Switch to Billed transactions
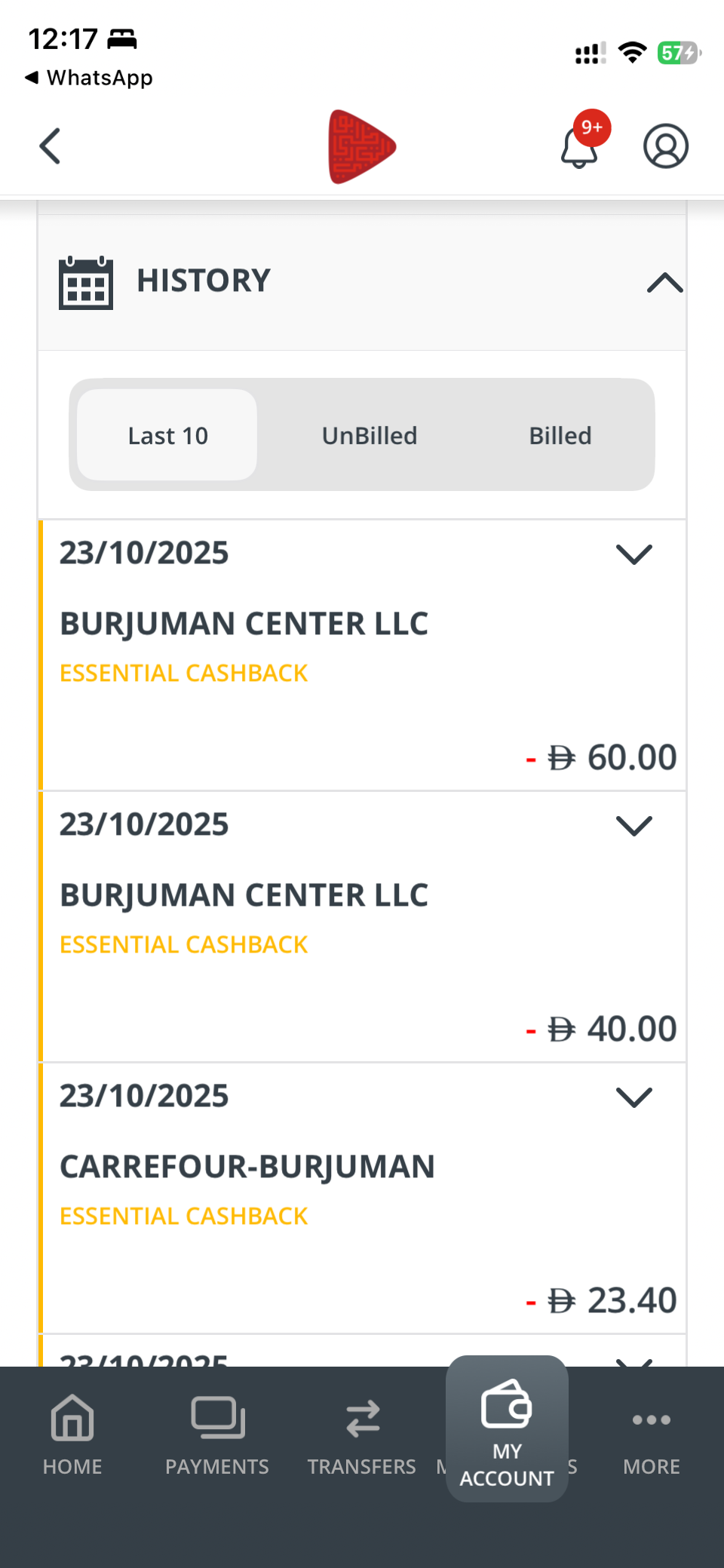Screen dimensions: 724x1568 tap(560, 435)
